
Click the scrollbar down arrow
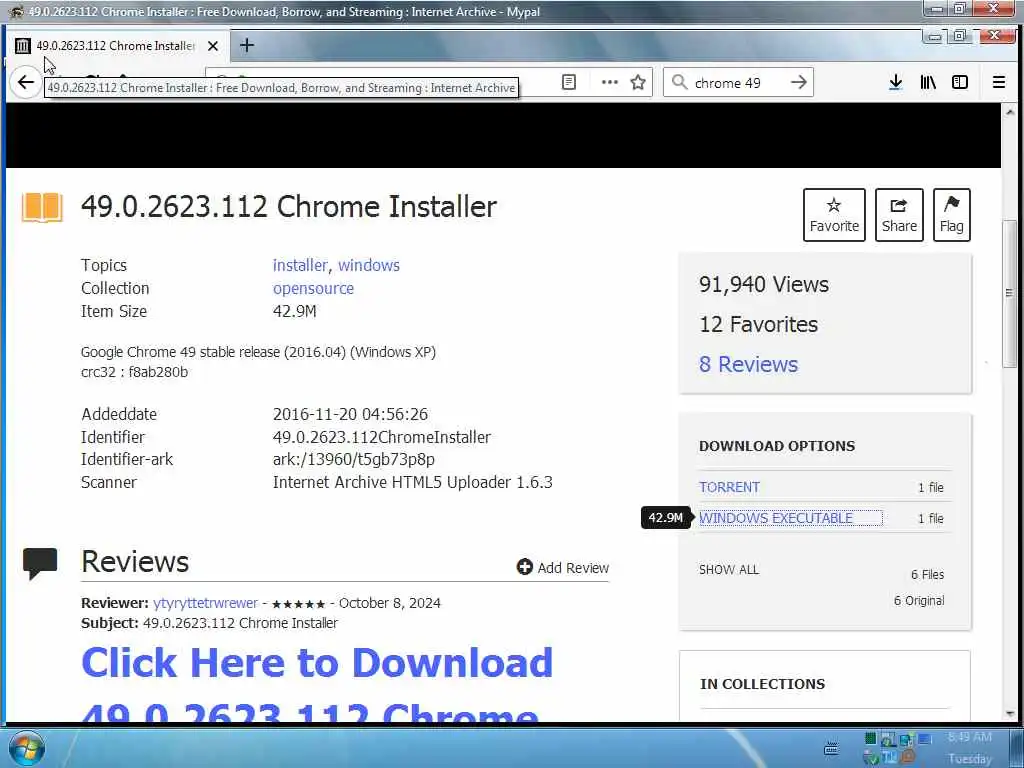pos(1010,714)
